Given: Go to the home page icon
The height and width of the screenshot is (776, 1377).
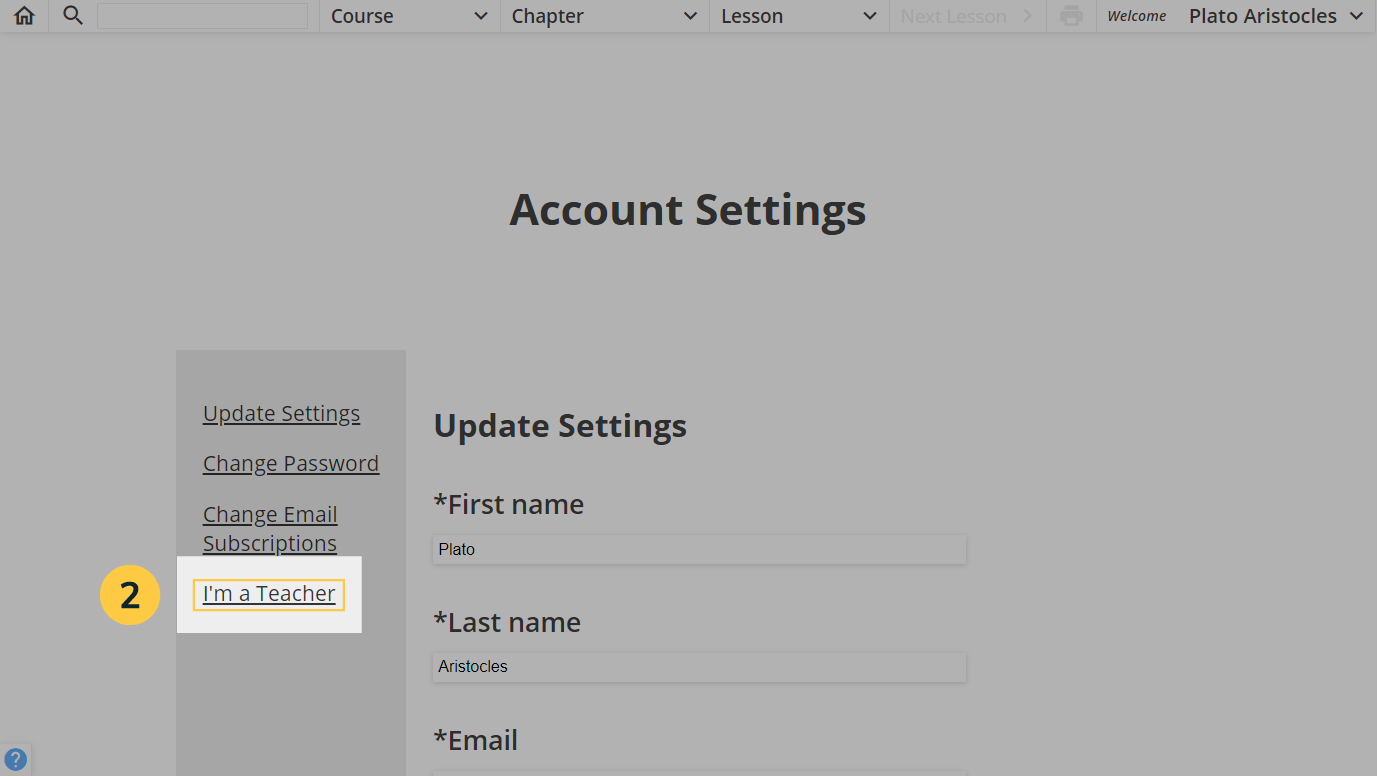Looking at the screenshot, I should (24, 16).
